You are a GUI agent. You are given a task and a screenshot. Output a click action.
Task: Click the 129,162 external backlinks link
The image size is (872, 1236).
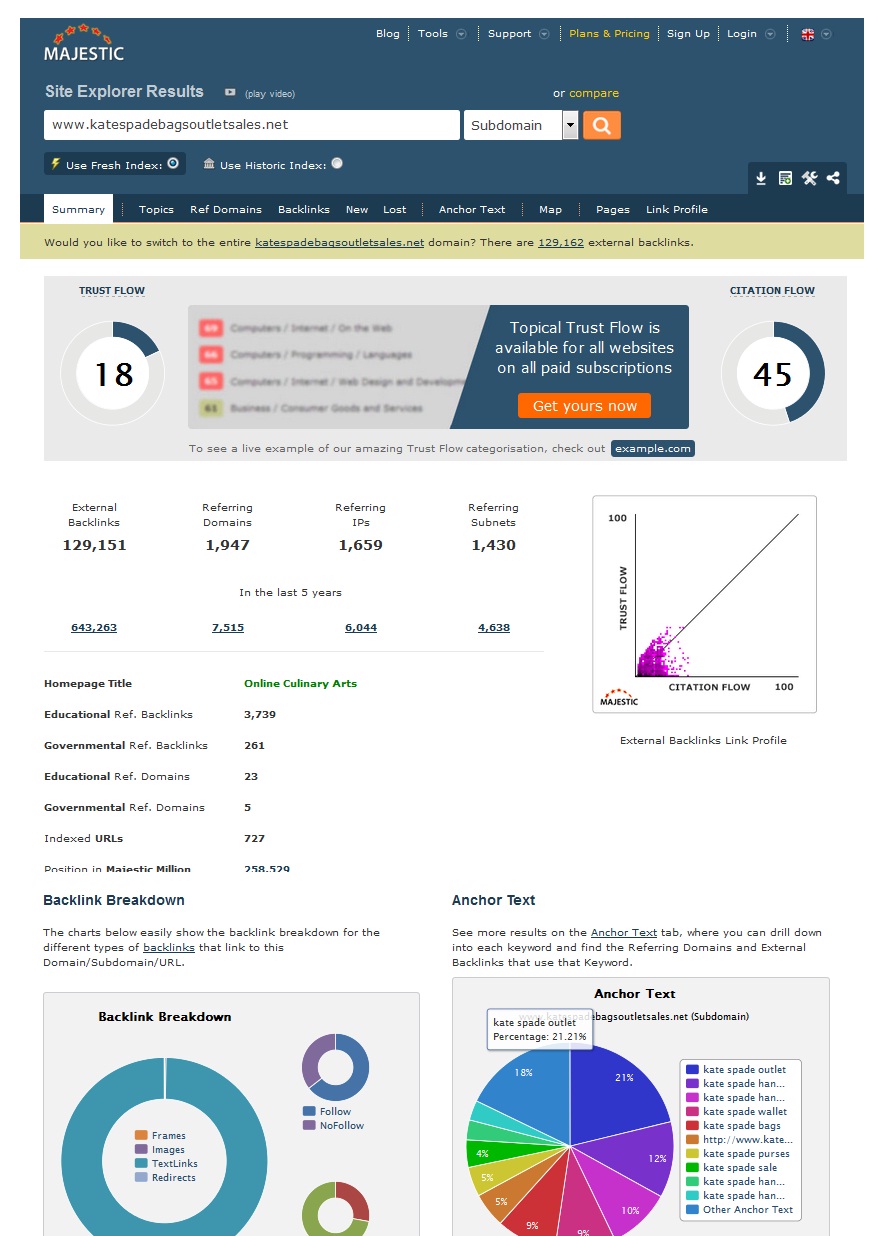coord(561,242)
